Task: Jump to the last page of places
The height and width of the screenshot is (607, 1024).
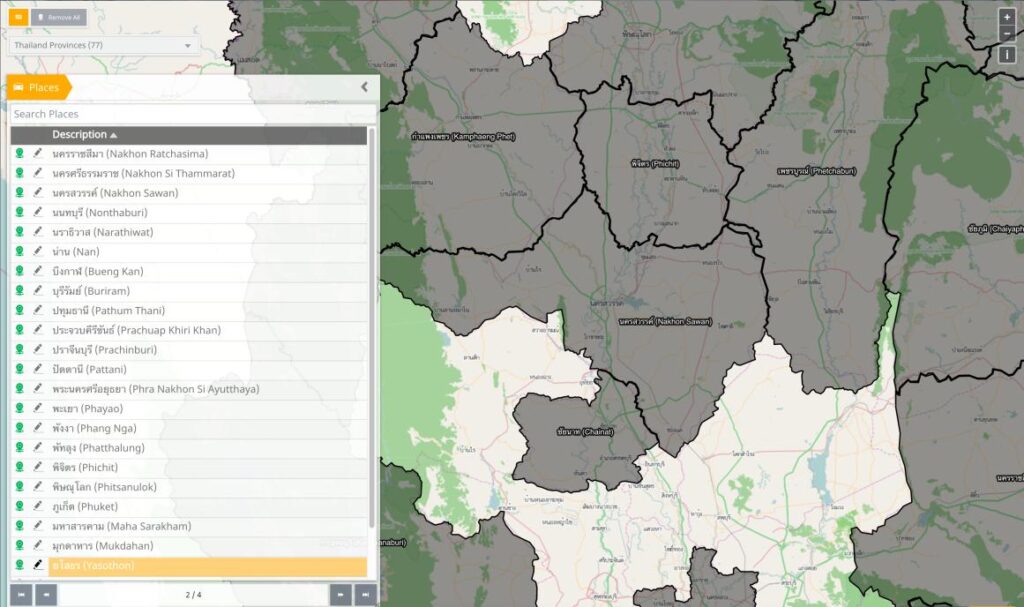Action: point(366,595)
